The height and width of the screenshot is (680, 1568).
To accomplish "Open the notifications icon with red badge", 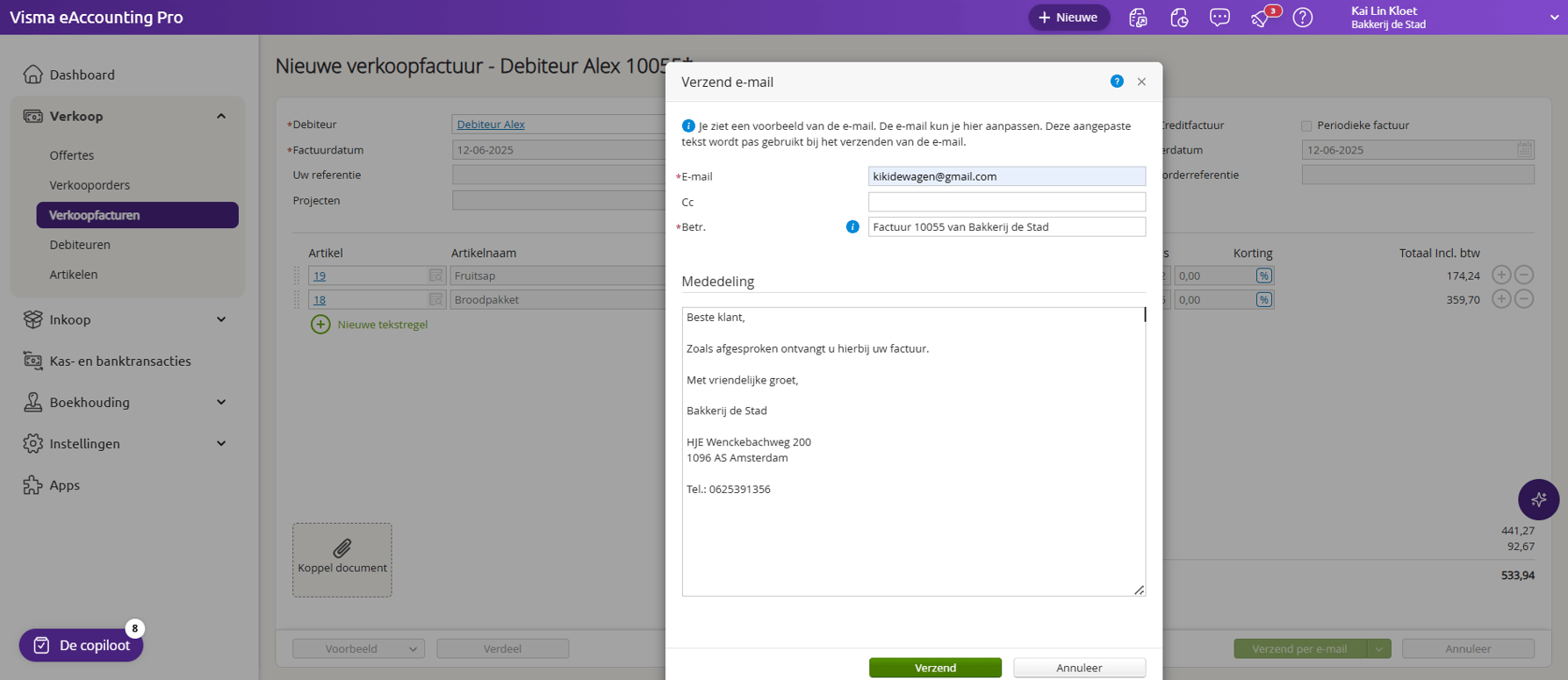I will [1262, 18].
